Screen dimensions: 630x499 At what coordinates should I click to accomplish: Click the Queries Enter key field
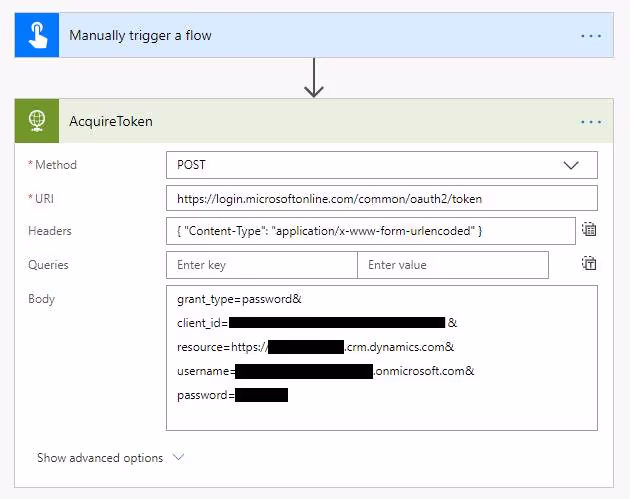pyautogui.click(x=262, y=265)
